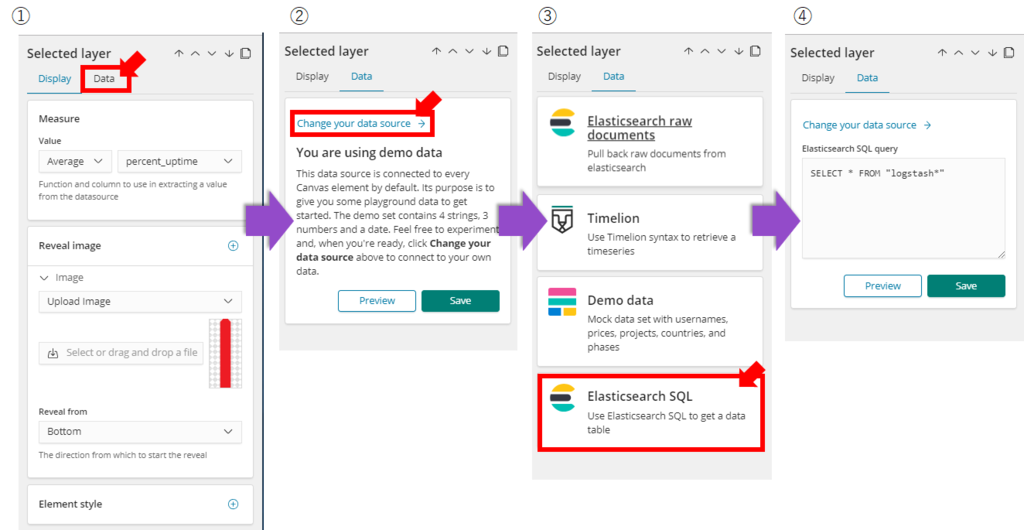Click Select or drag and drop a file
Screen dimensions: 1024x530
click(x=121, y=352)
